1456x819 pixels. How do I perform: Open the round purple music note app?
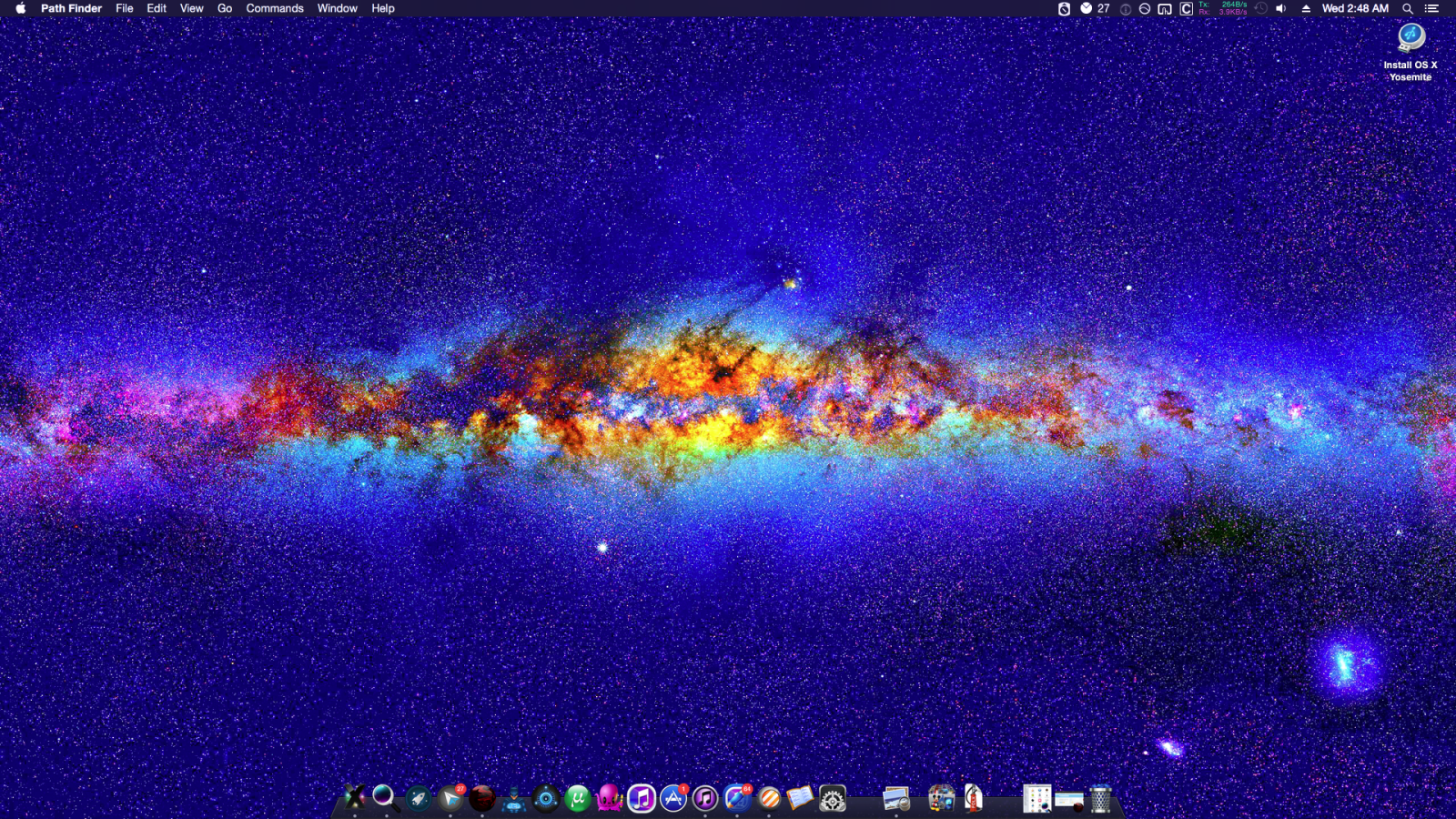click(x=705, y=798)
